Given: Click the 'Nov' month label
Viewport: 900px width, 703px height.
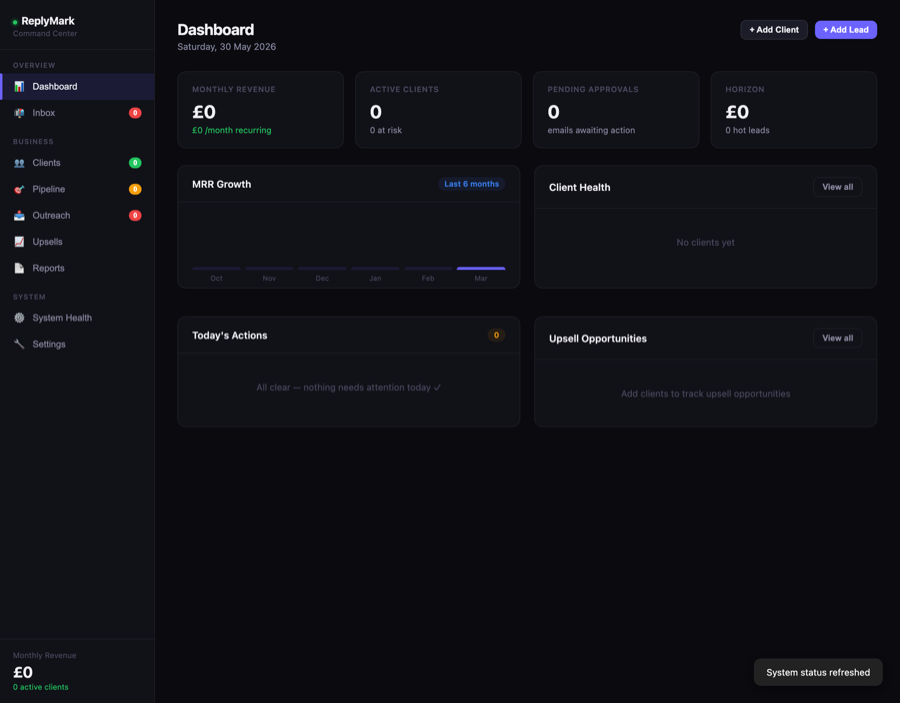Looking at the screenshot, I should [x=269, y=278].
